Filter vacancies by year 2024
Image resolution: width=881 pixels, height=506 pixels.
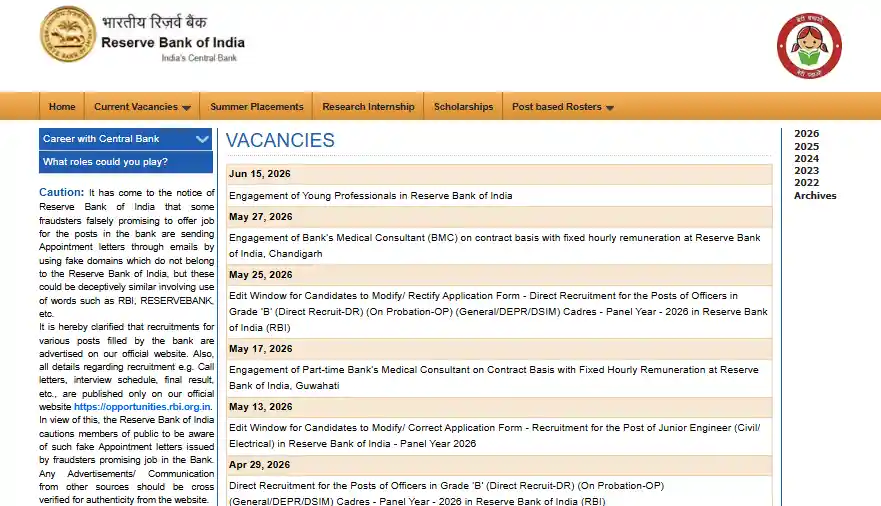click(806, 158)
